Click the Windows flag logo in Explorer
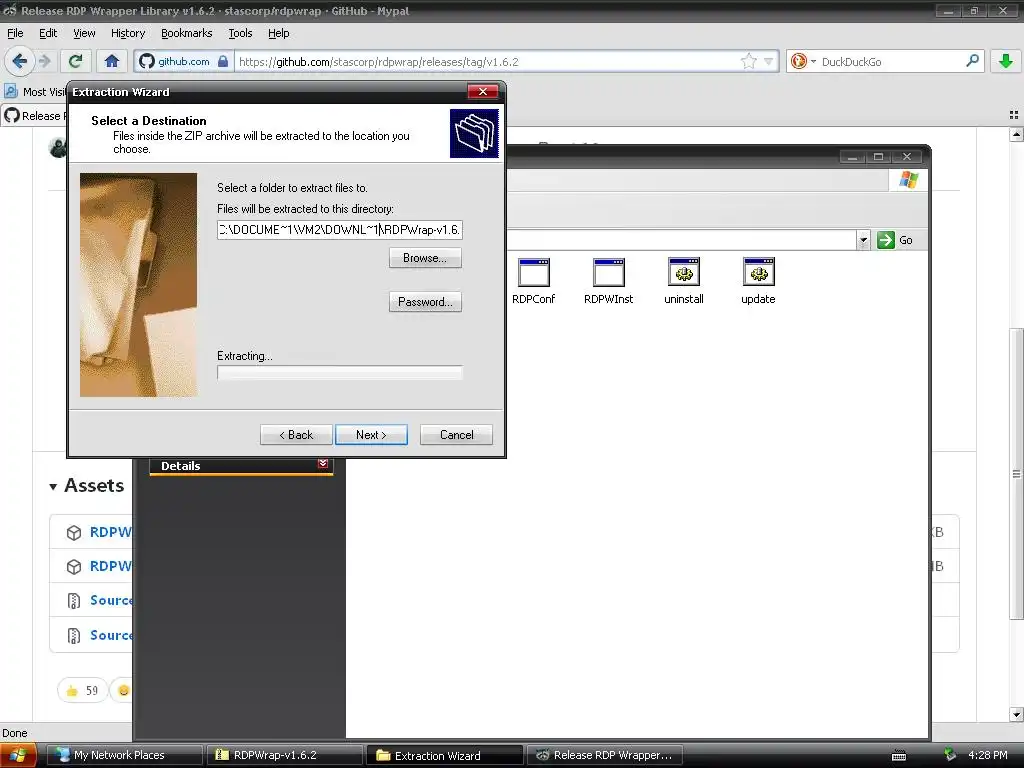Screen dimensions: 1024x768 [908, 180]
